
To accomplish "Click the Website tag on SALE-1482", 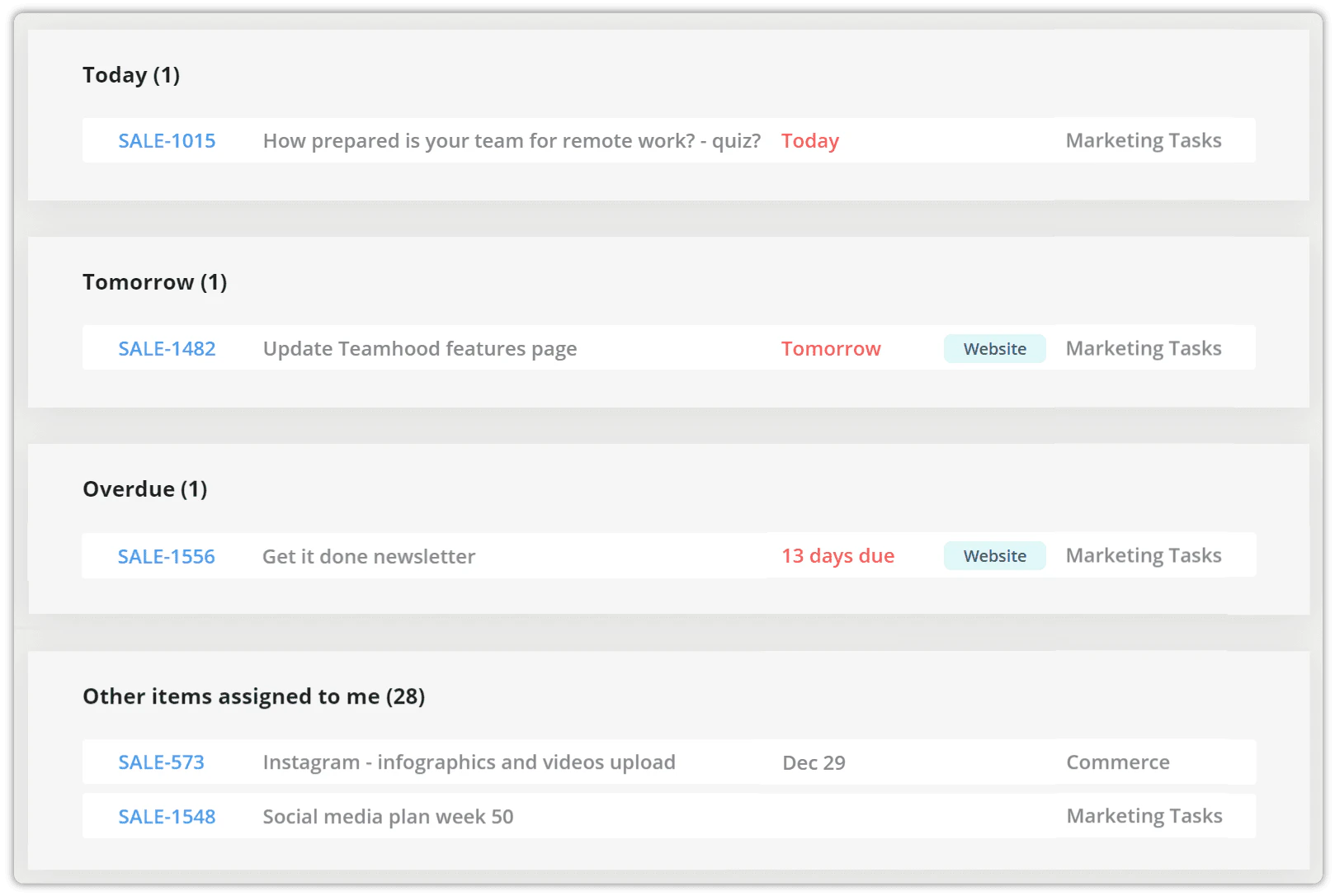I will 994,349.
